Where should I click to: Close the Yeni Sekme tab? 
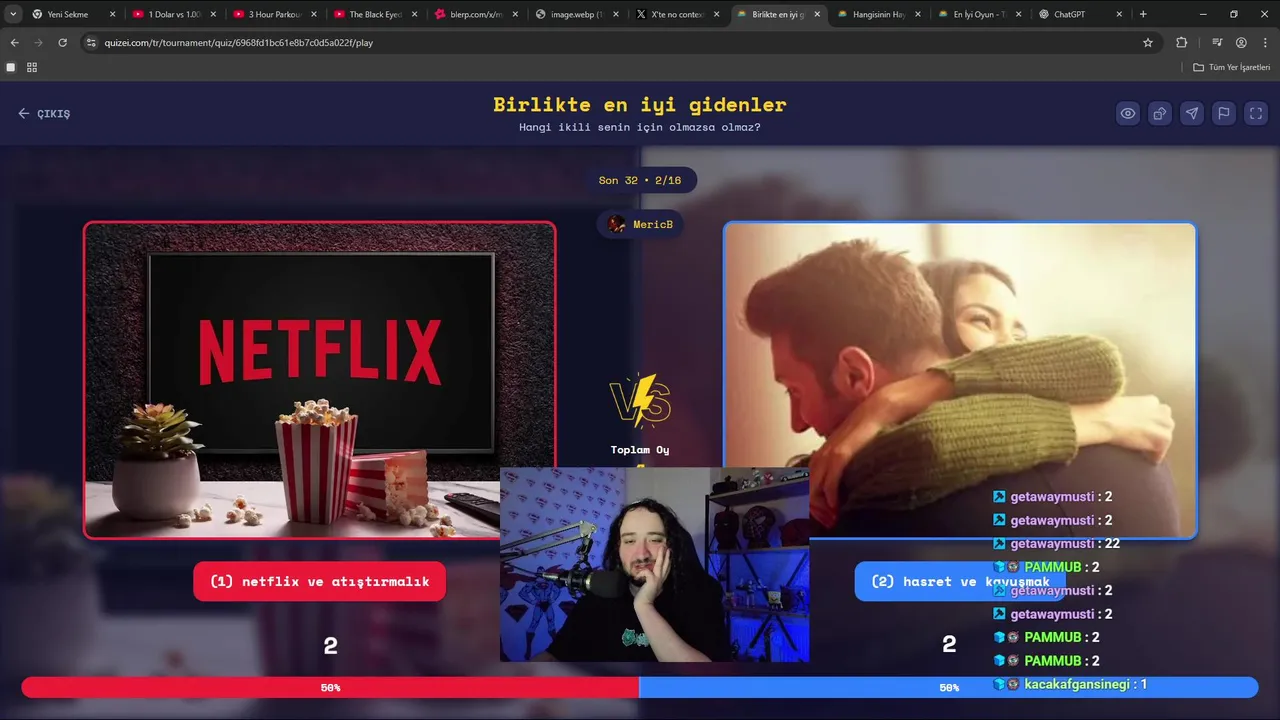[x=112, y=14]
